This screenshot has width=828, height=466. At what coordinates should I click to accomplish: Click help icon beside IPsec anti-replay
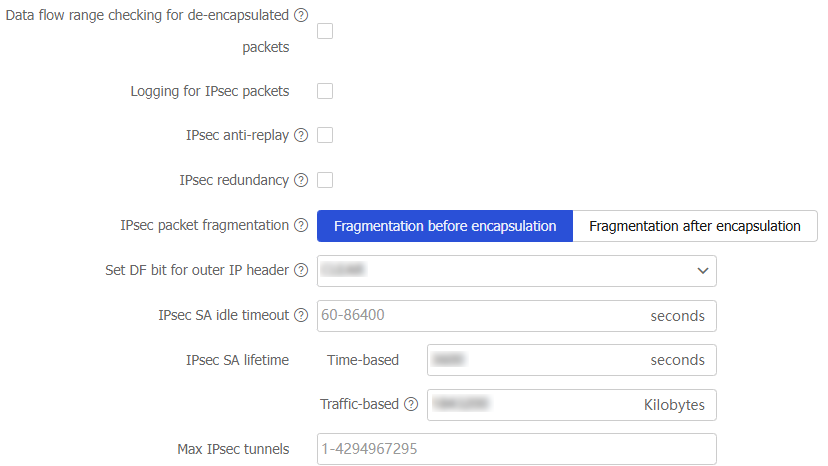(301, 135)
